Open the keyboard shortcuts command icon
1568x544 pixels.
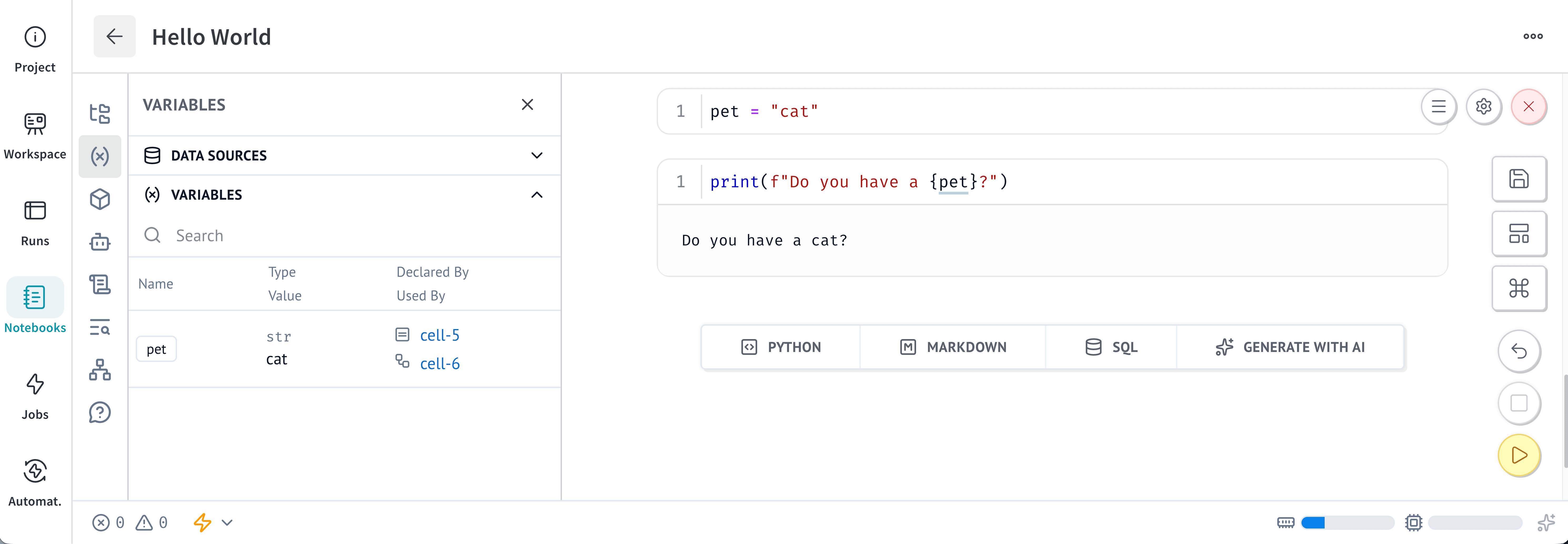tap(1519, 288)
